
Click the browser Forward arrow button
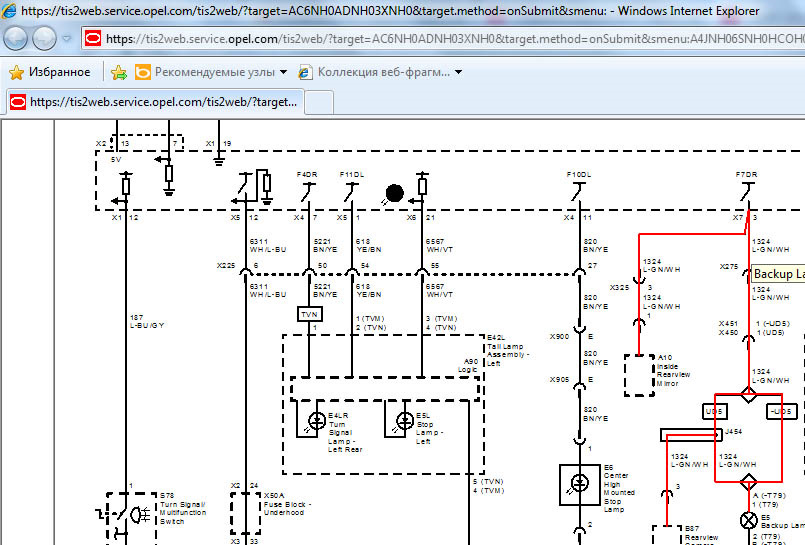coord(44,38)
